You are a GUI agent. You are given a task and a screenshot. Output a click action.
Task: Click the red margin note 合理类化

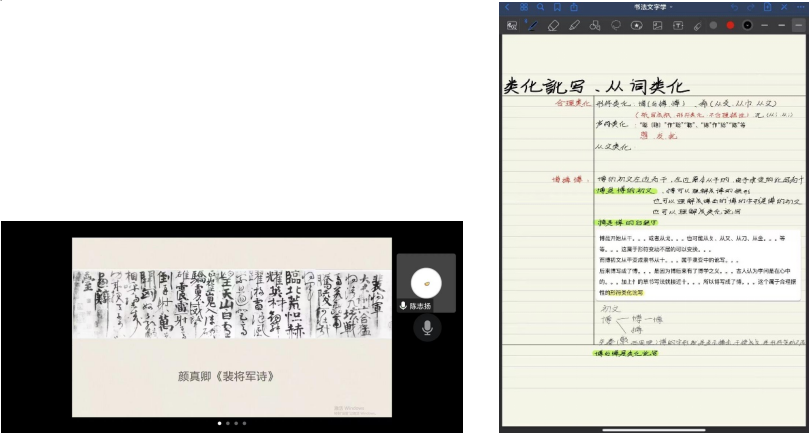tap(573, 103)
